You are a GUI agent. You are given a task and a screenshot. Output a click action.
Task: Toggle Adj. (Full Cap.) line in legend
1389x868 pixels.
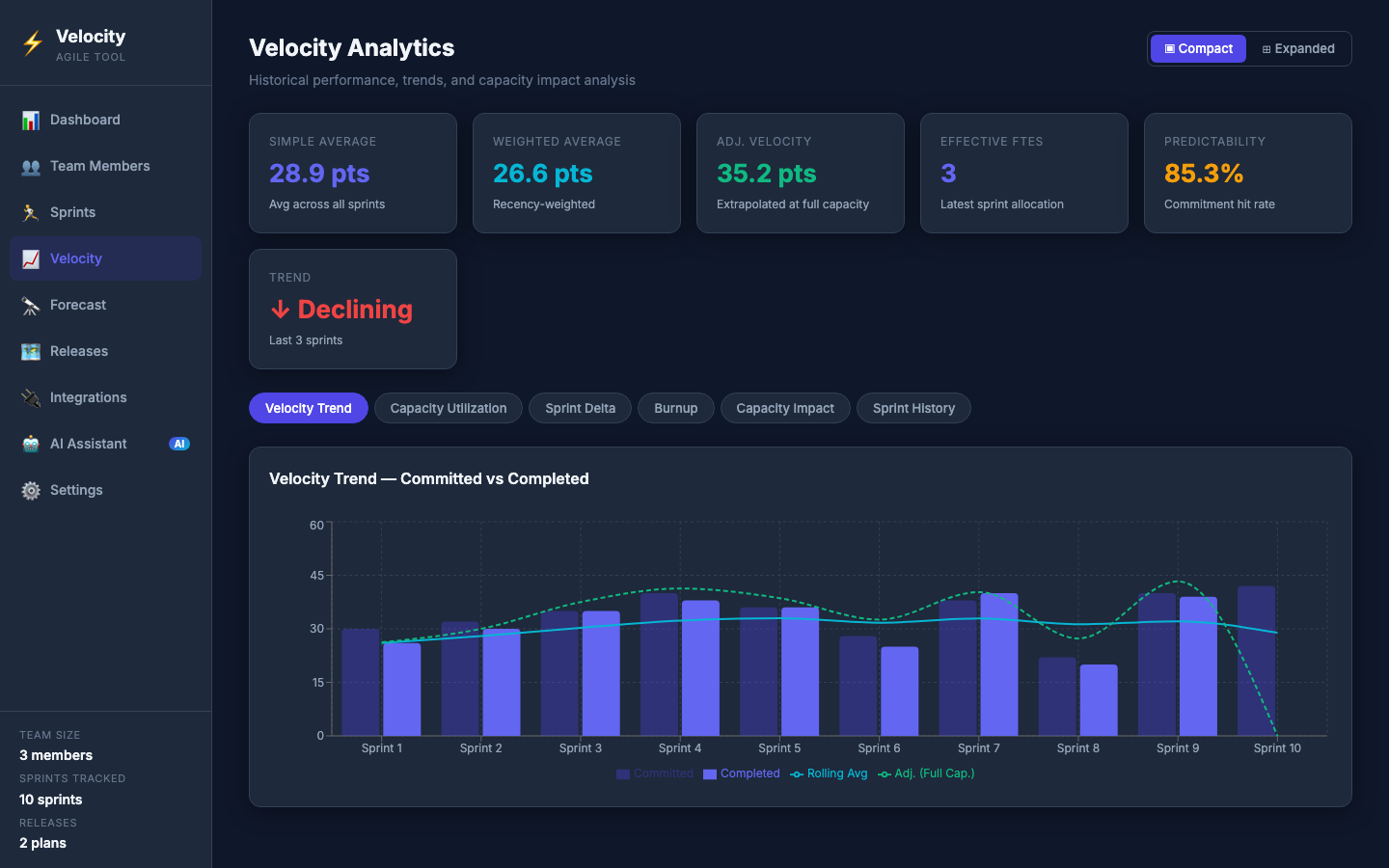[x=926, y=773]
